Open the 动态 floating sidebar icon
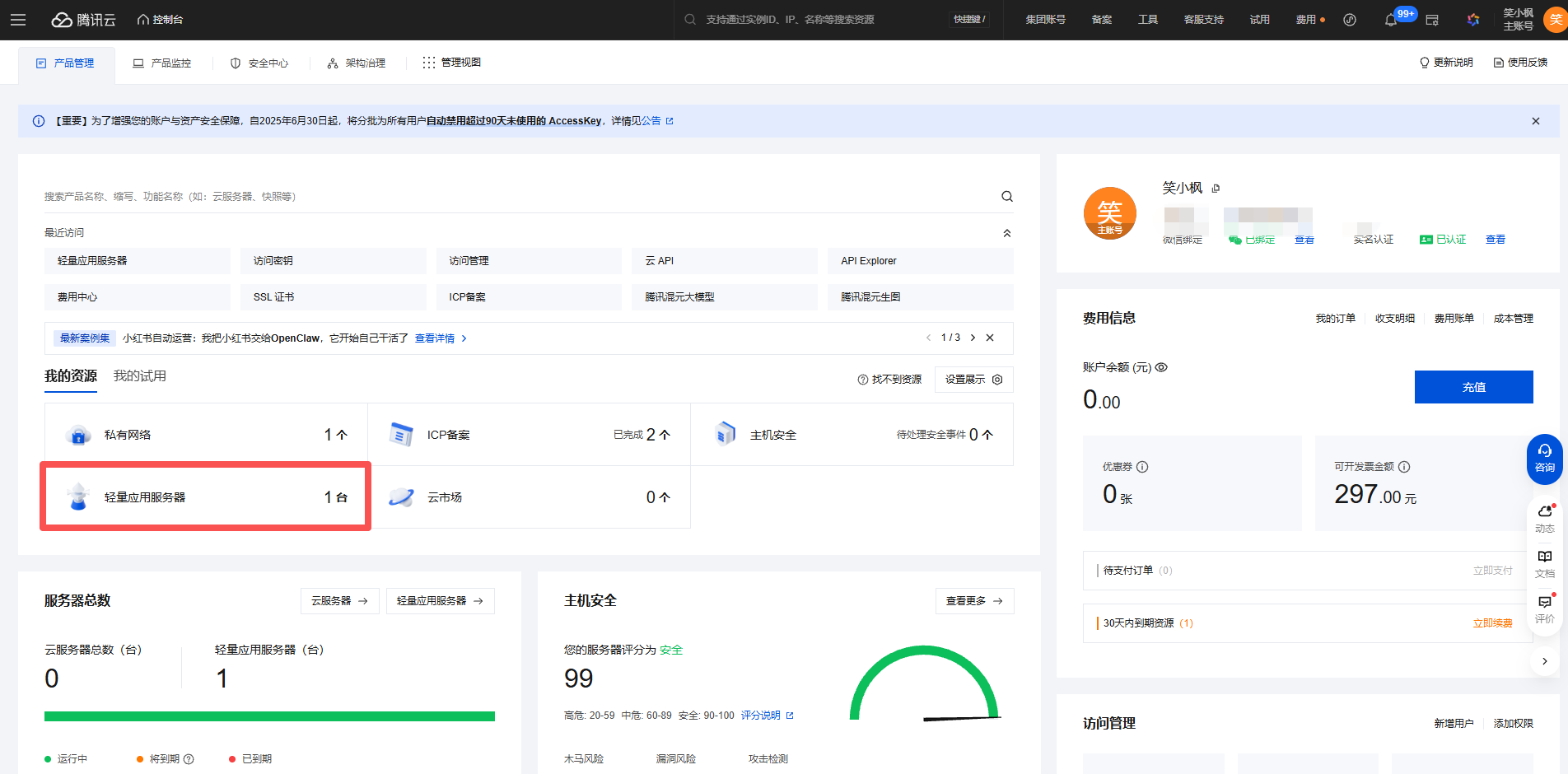Image resolution: width=1568 pixels, height=774 pixels. (1545, 519)
